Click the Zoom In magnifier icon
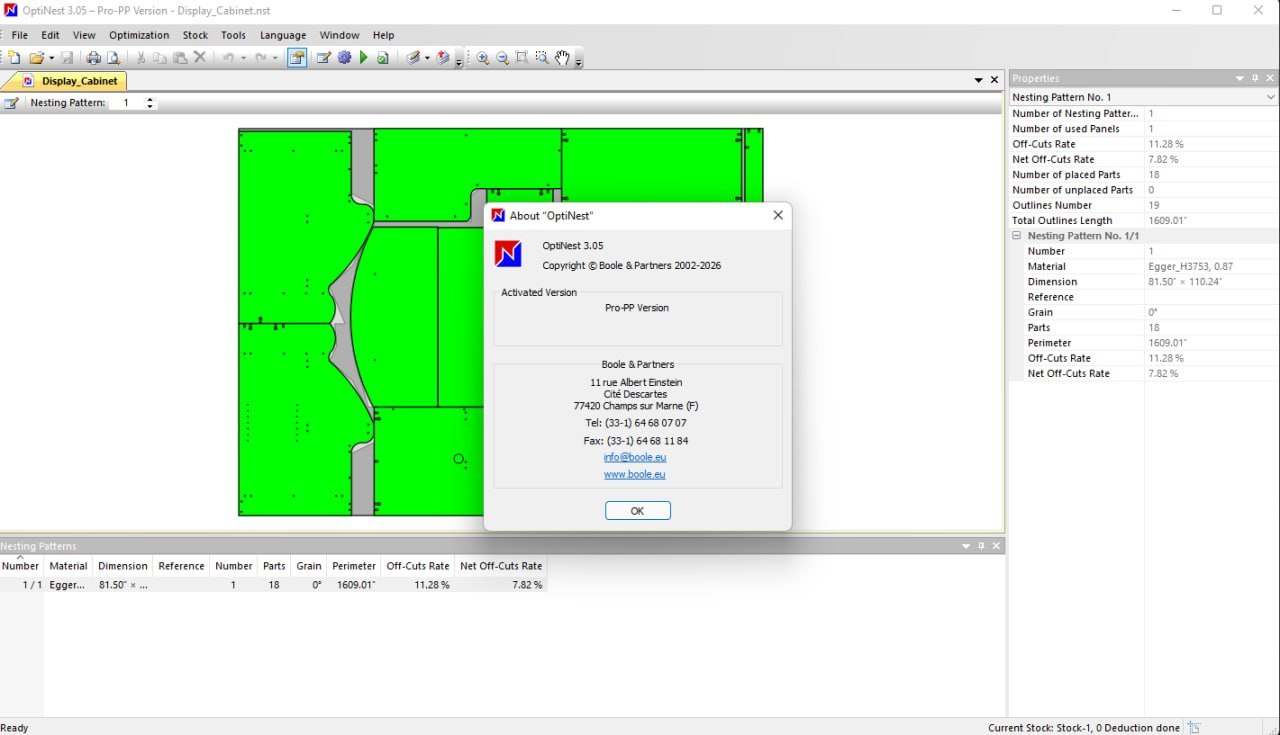Image resolution: width=1280 pixels, height=735 pixels. [x=483, y=58]
